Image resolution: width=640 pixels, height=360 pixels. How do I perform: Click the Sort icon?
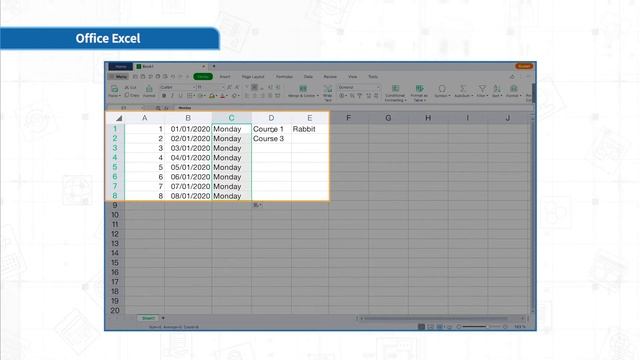point(497,89)
